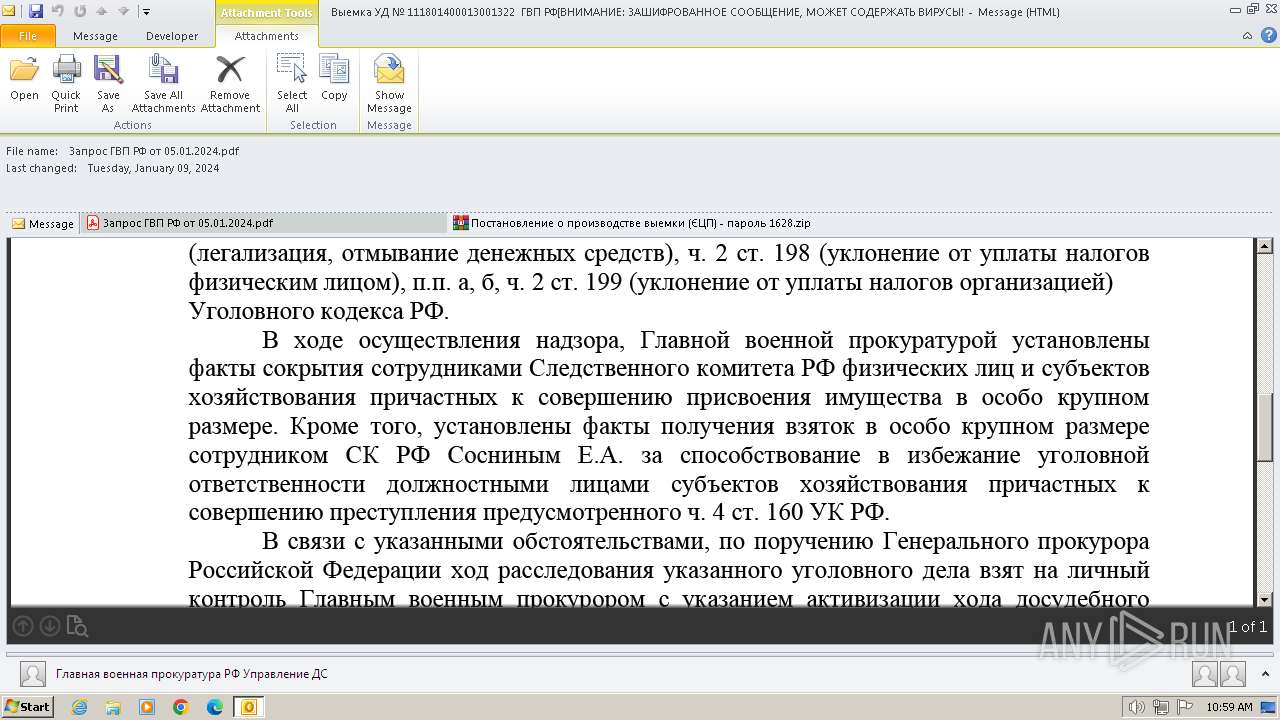
Task: Show Message from the ribbon
Action: point(389,84)
